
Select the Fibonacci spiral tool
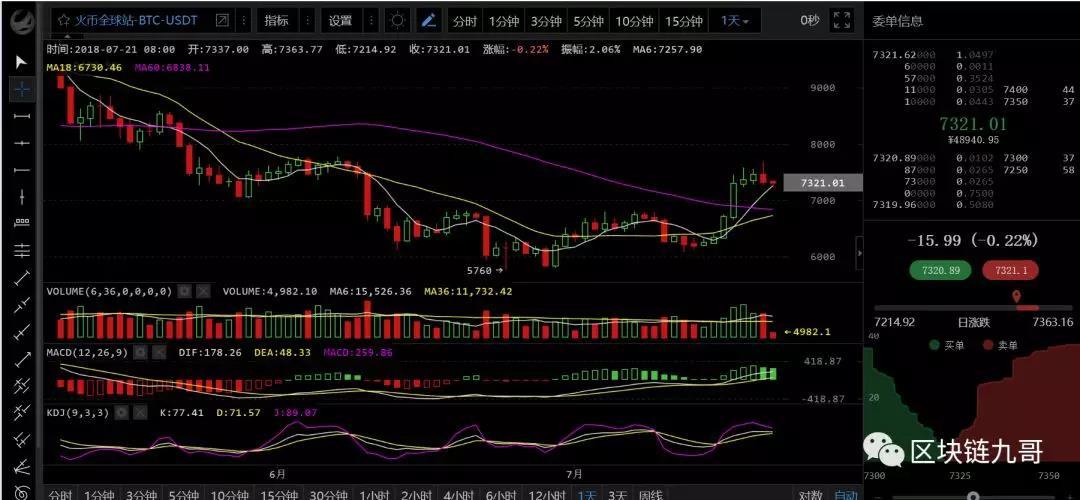[x=22, y=492]
